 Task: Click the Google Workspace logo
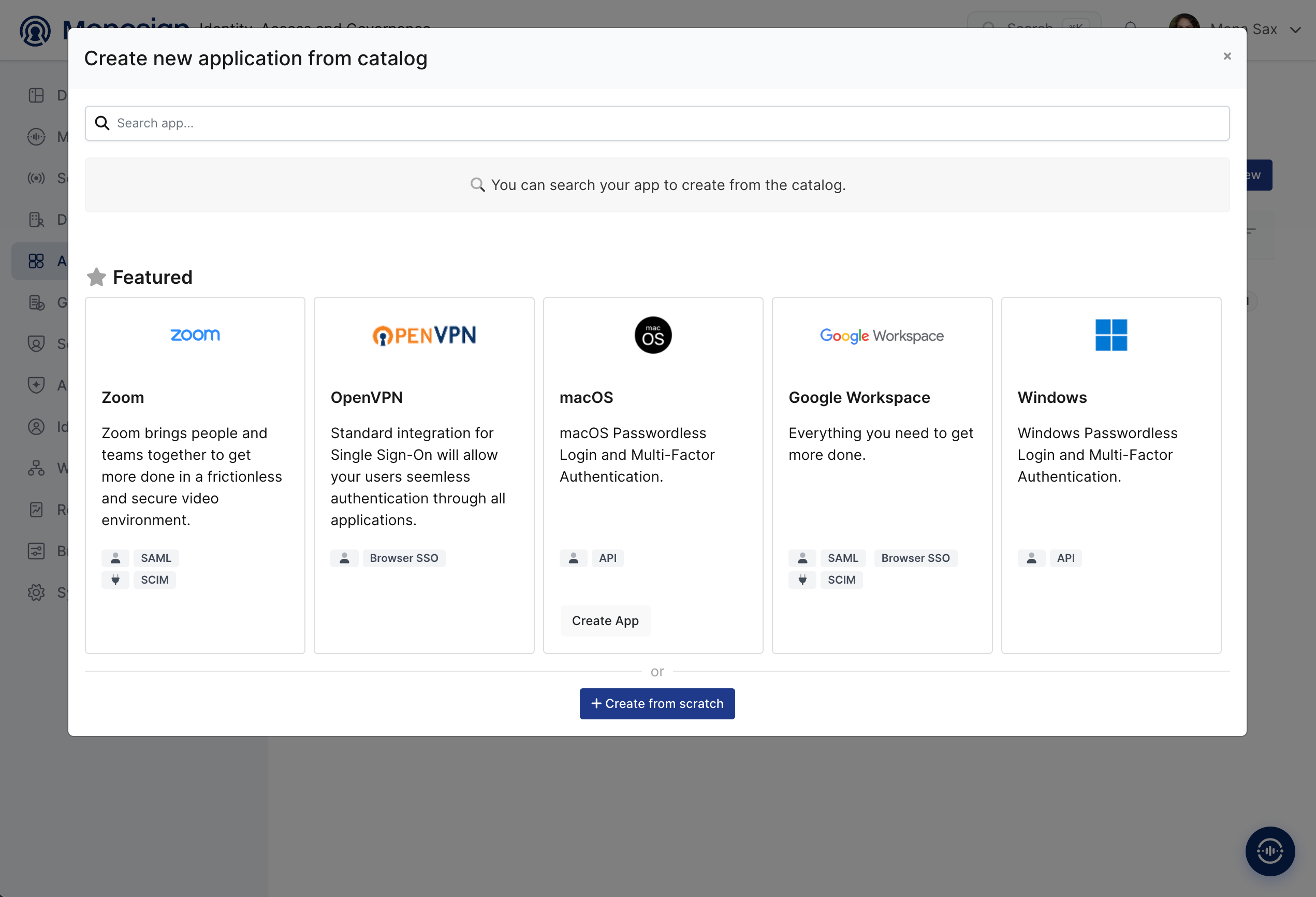[x=882, y=336]
